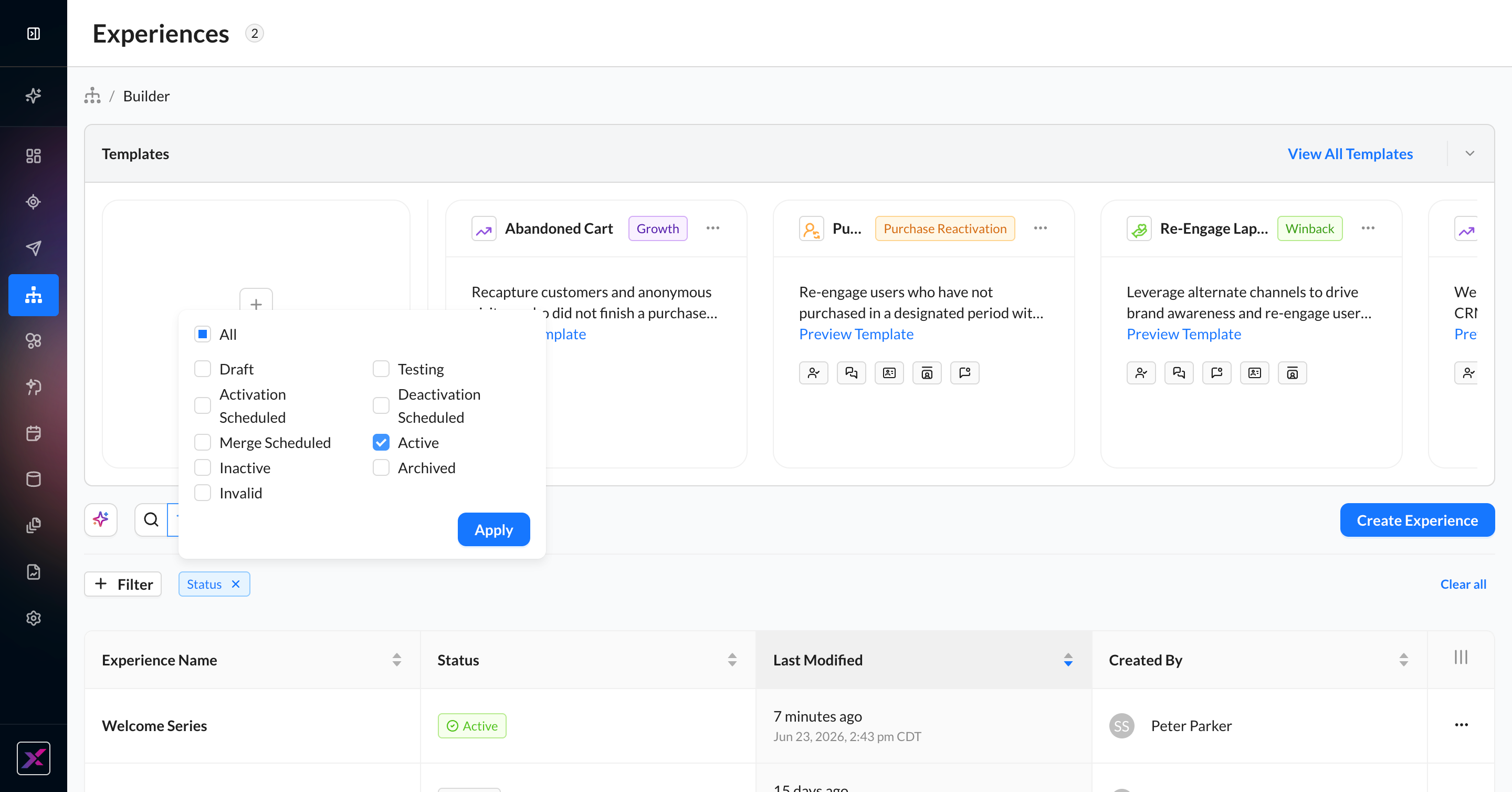Image resolution: width=1512 pixels, height=792 pixels.
Task: Click the Active status badge for Welcome Series
Action: (x=472, y=726)
